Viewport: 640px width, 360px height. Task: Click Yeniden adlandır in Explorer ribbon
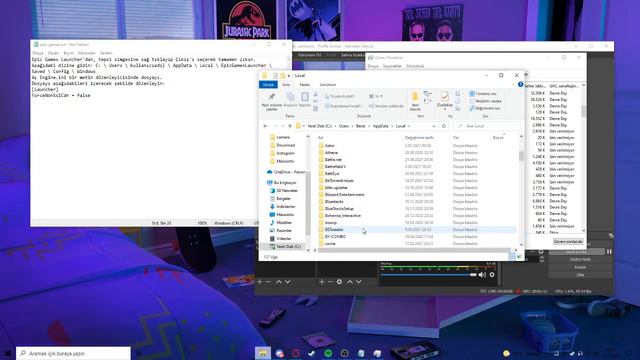386,106
